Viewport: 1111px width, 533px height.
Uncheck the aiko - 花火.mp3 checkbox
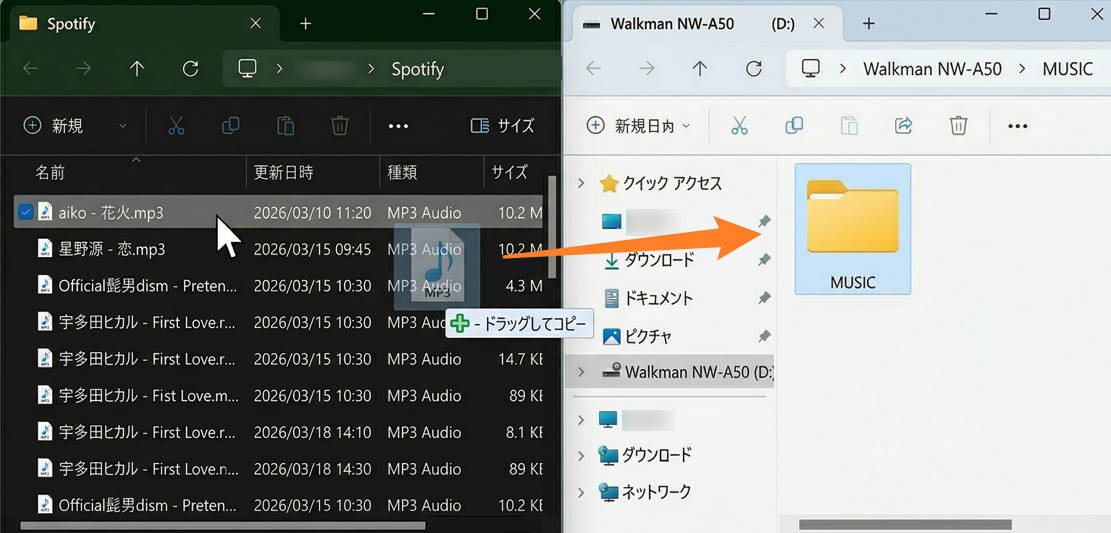[25, 211]
